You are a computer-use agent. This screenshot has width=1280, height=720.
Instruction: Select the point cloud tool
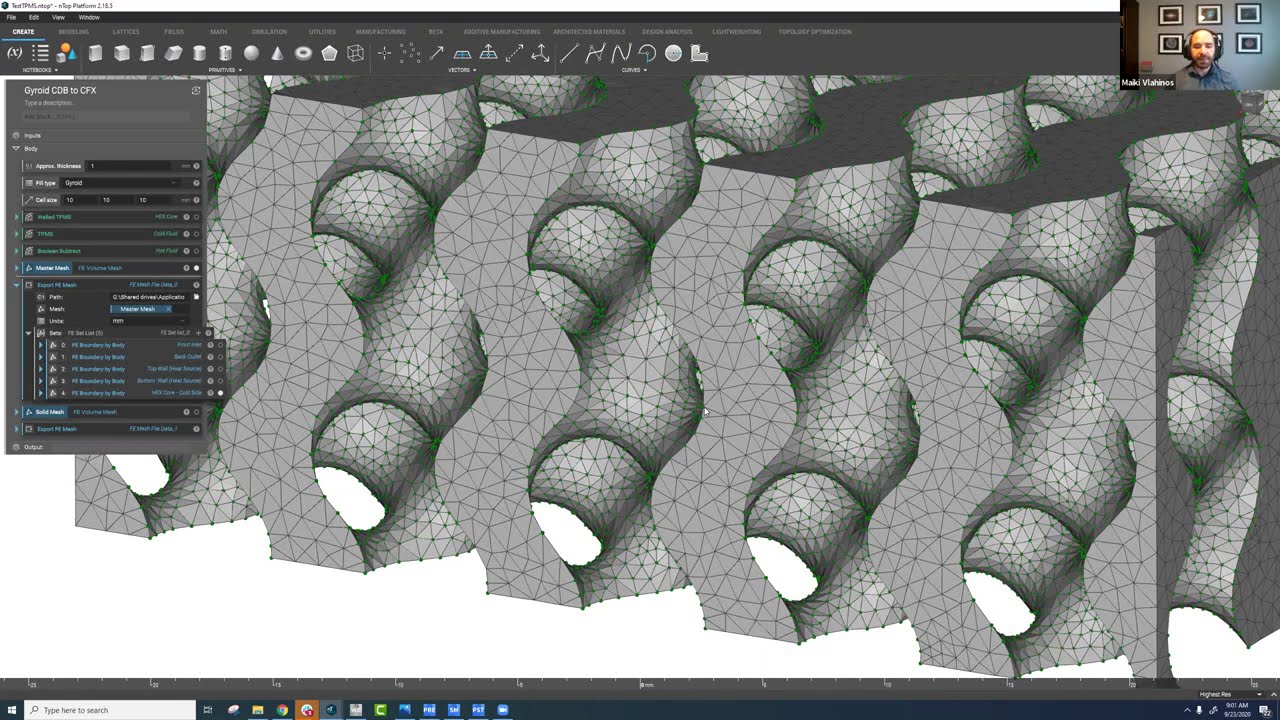click(410, 53)
